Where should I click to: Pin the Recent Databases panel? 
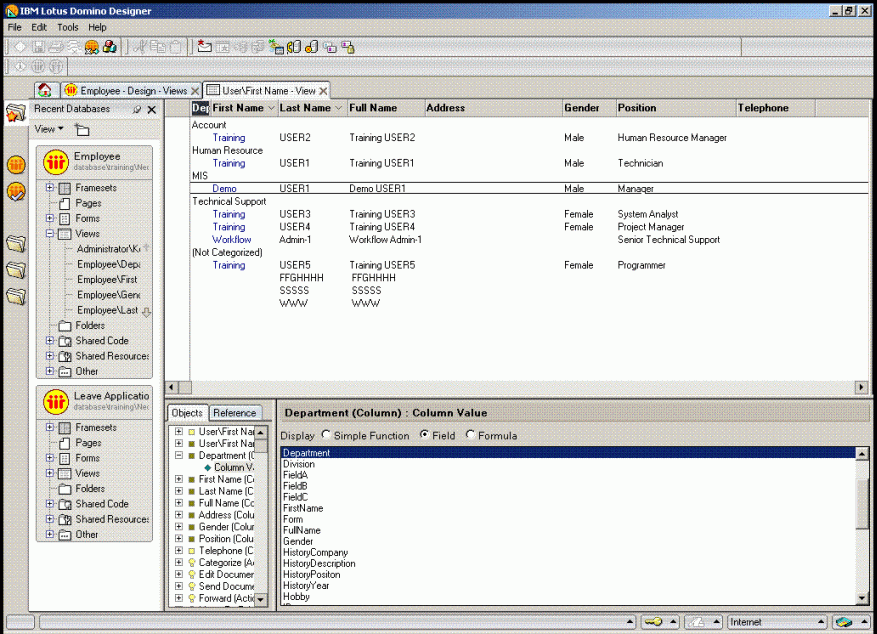(136, 109)
